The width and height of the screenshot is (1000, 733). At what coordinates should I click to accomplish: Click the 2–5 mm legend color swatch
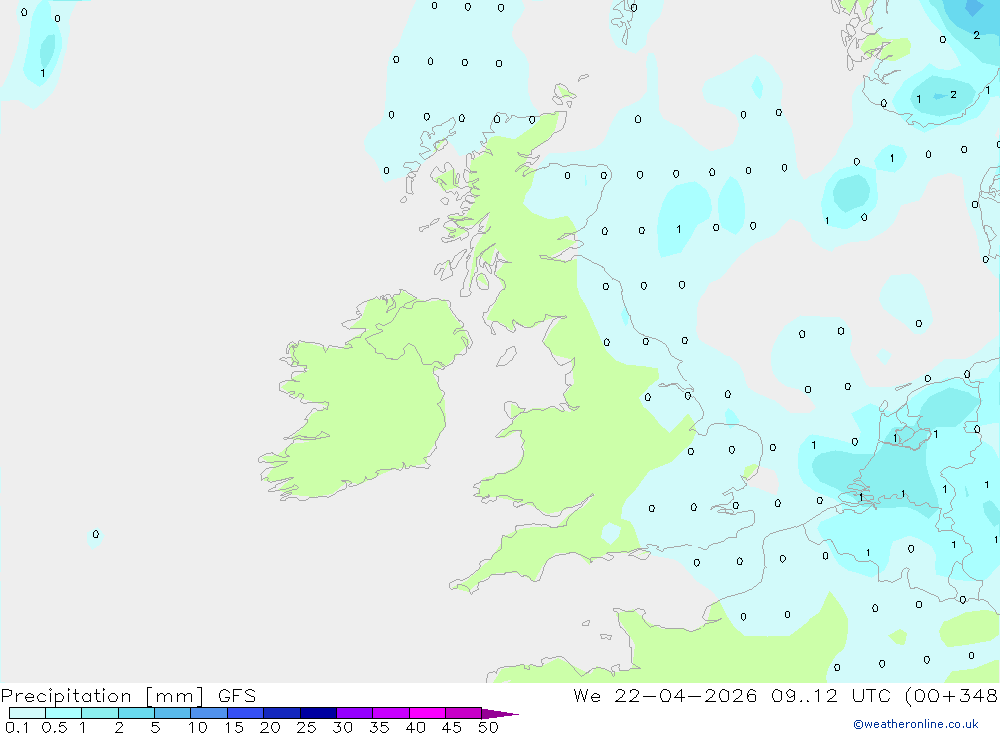click(x=136, y=713)
